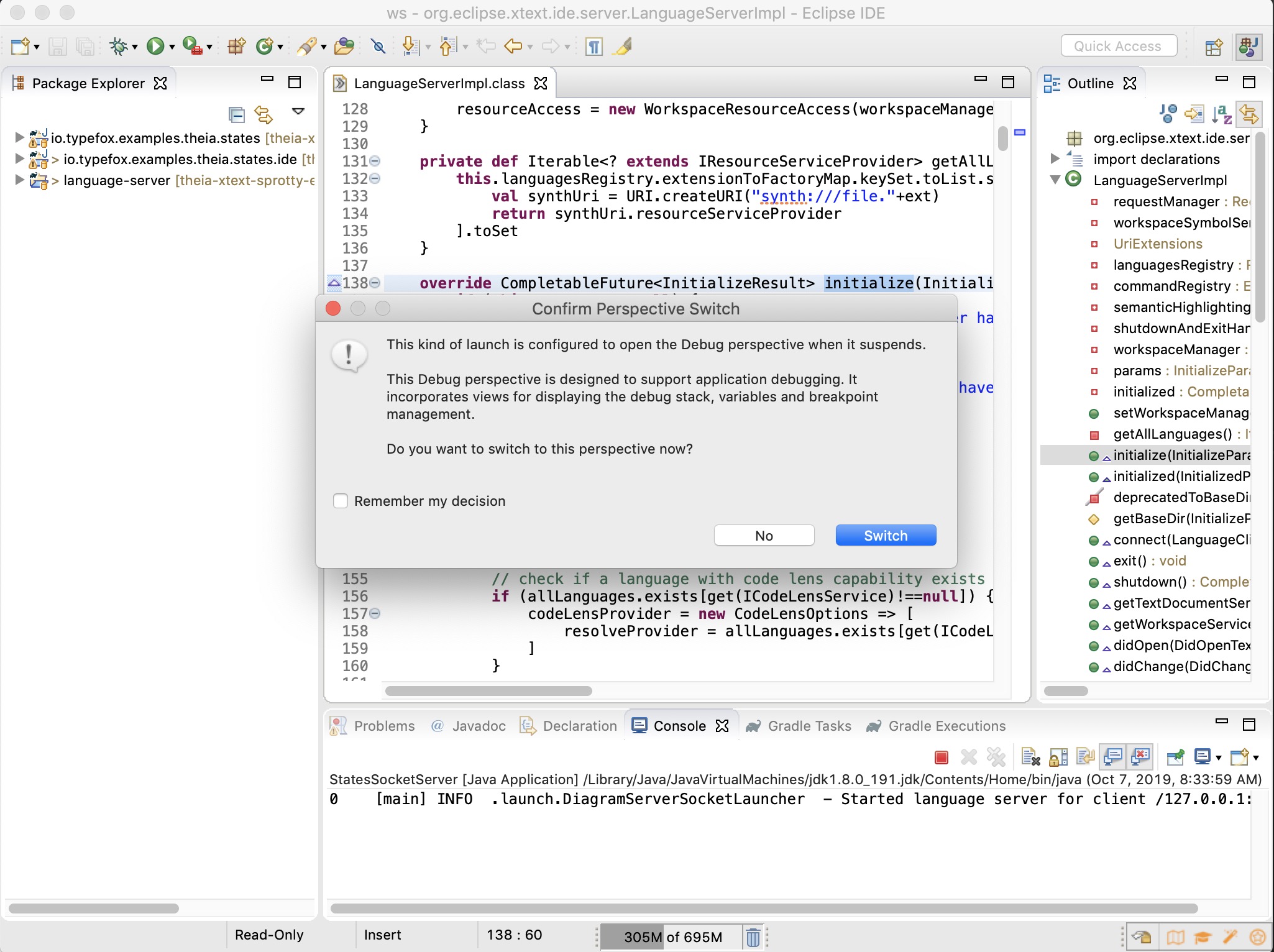Click the Run Garbage Collector trash icon
The image size is (1274, 952).
[x=753, y=937]
